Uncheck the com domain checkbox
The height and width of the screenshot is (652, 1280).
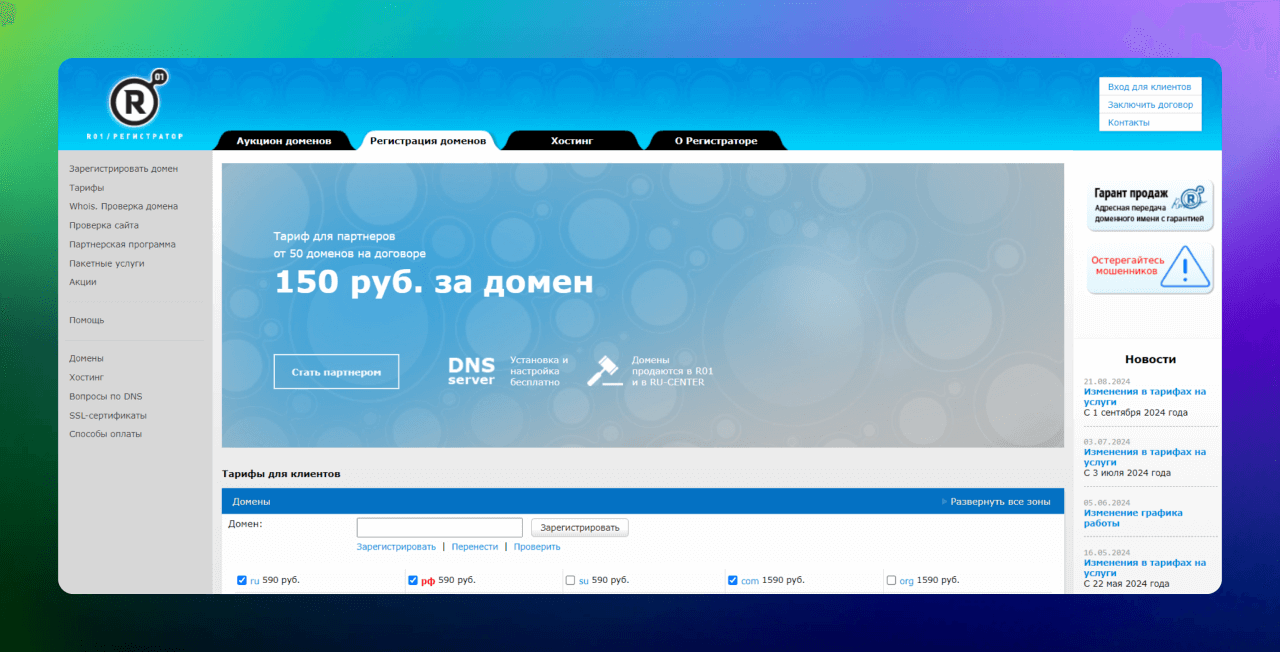click(733, 580)
